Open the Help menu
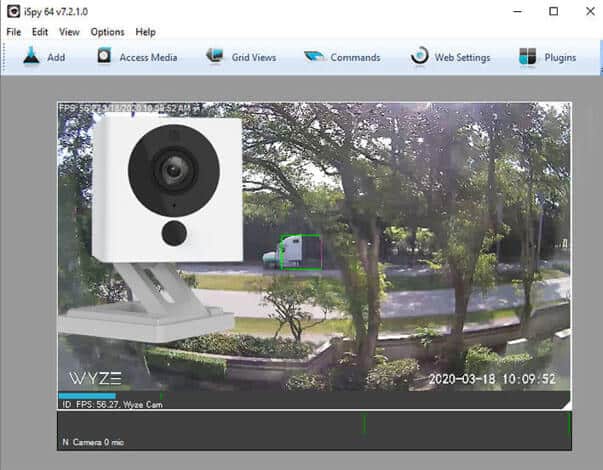The width and height of the screenshot is (603, 470). click(146, 32)
